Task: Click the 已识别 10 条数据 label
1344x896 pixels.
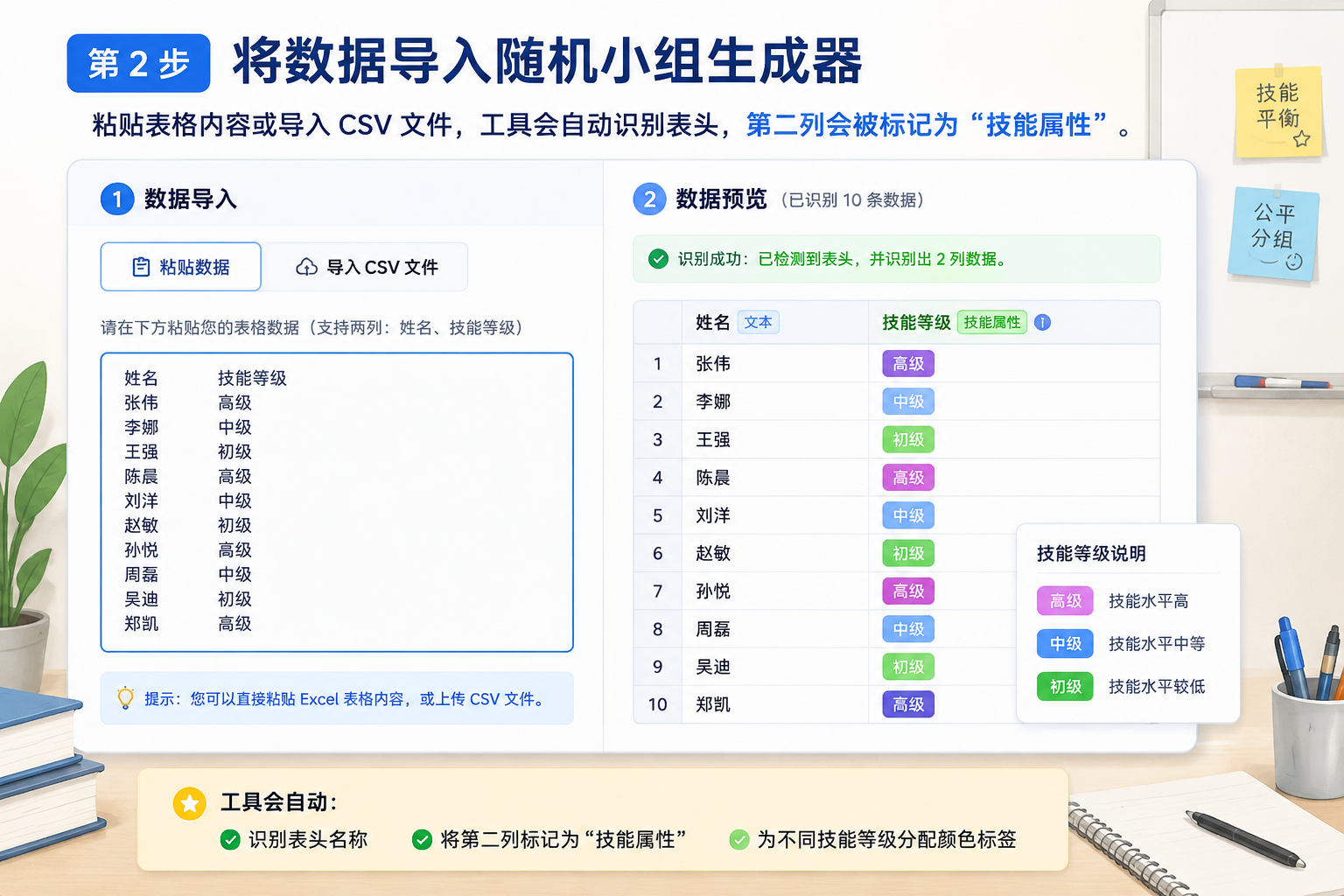Action: pyautogui.click(x=852, y=200)
